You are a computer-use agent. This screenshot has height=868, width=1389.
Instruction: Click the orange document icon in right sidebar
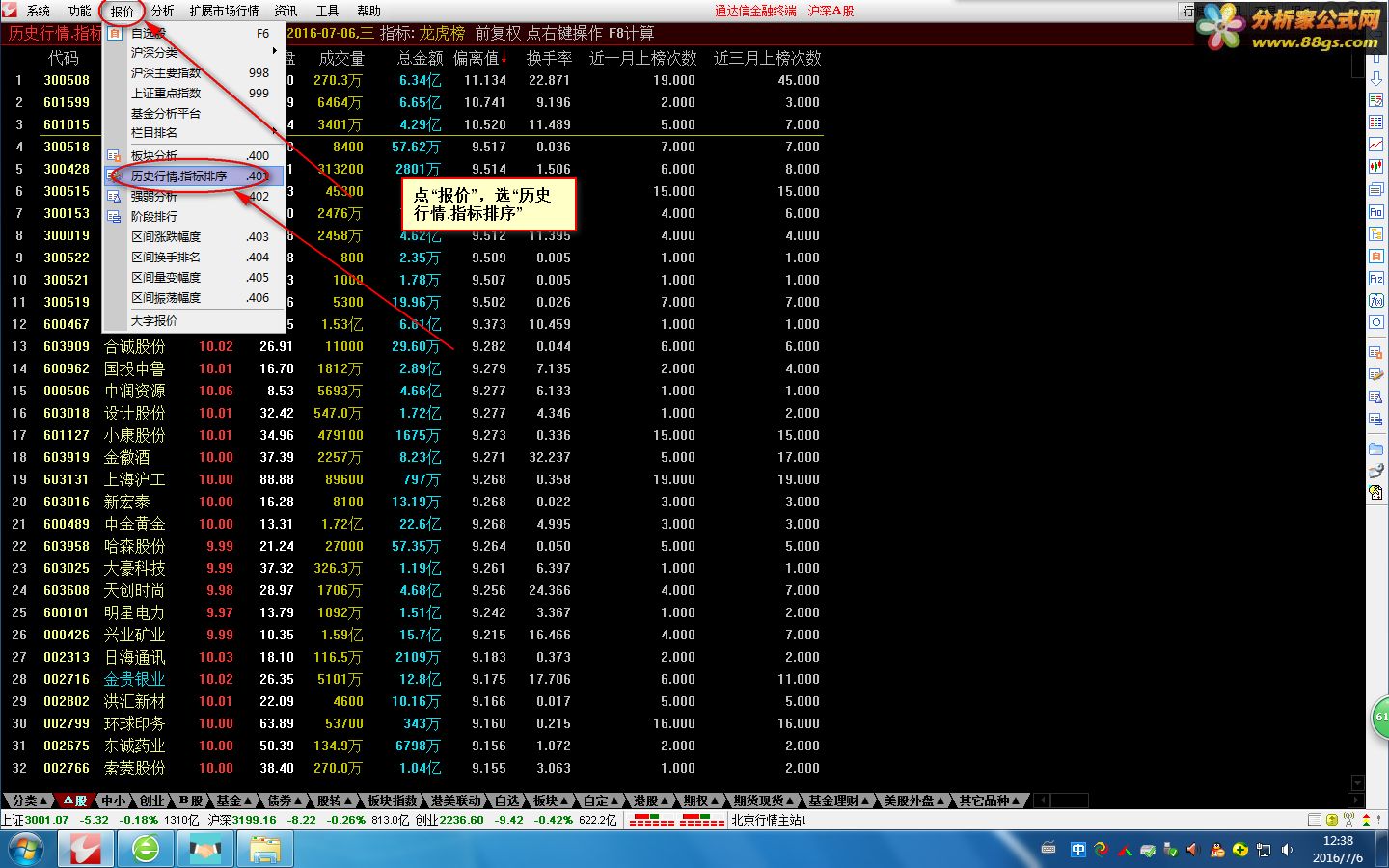coord(1376,256)
